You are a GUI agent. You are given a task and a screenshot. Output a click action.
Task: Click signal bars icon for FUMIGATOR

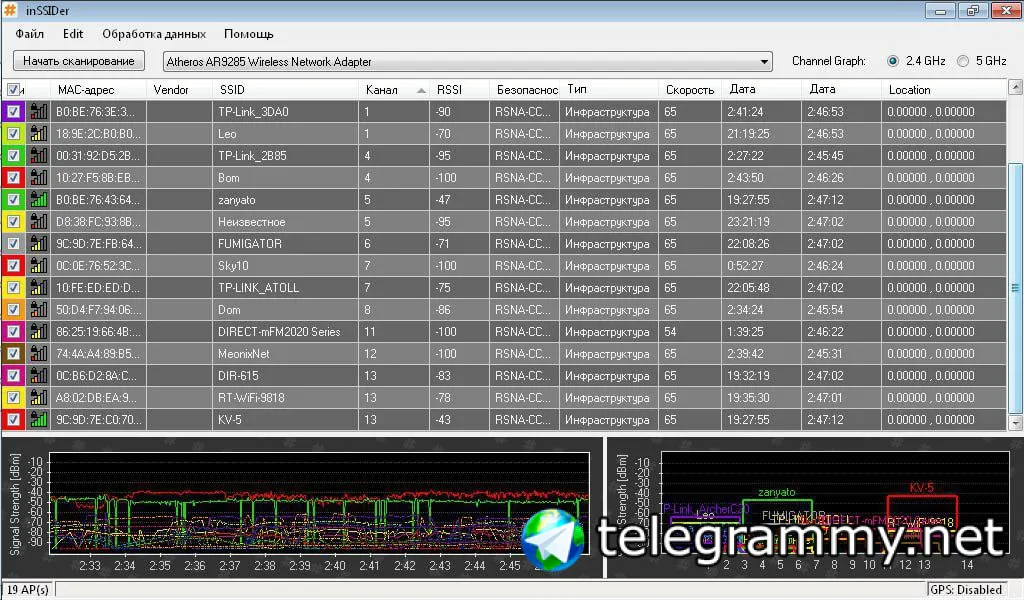pos(39,244)
